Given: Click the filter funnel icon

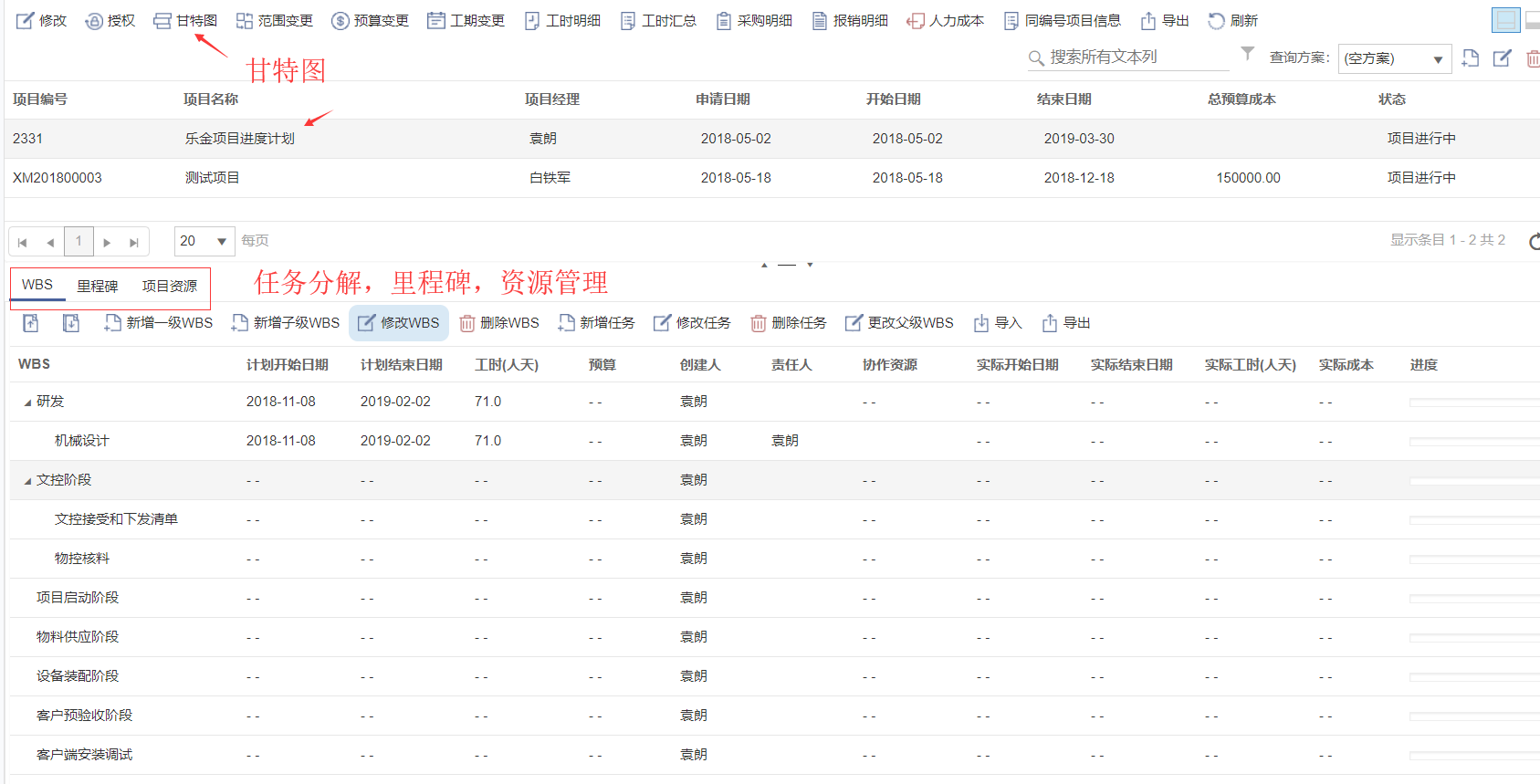Looking at the screenshot, I should click(x=1247, y=54).
